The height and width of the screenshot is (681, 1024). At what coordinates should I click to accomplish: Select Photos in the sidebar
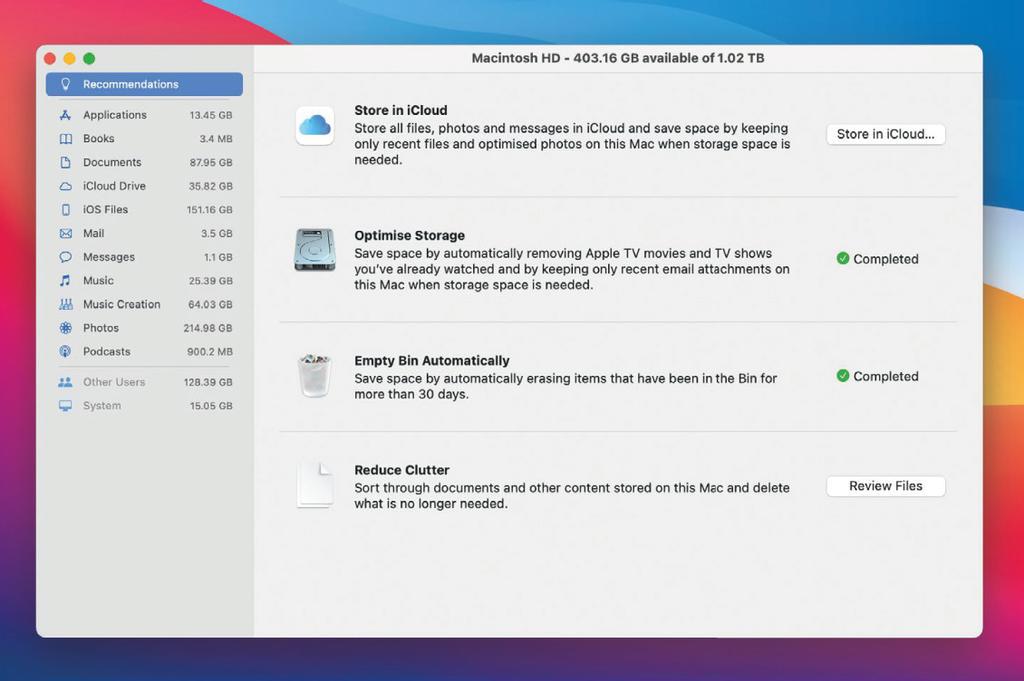click(144, 328)
